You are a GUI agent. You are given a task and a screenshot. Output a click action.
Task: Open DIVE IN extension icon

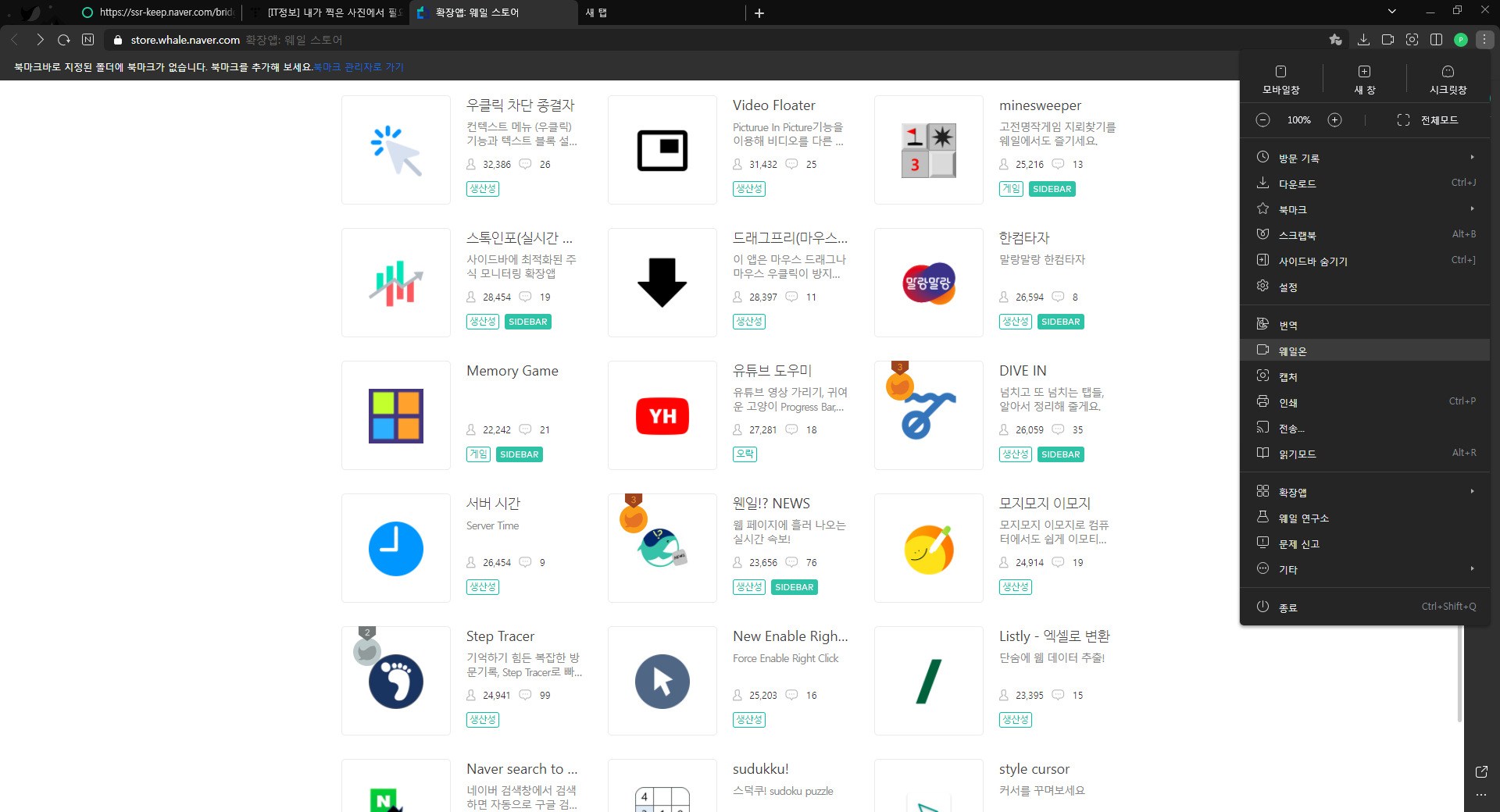(929, 415)
